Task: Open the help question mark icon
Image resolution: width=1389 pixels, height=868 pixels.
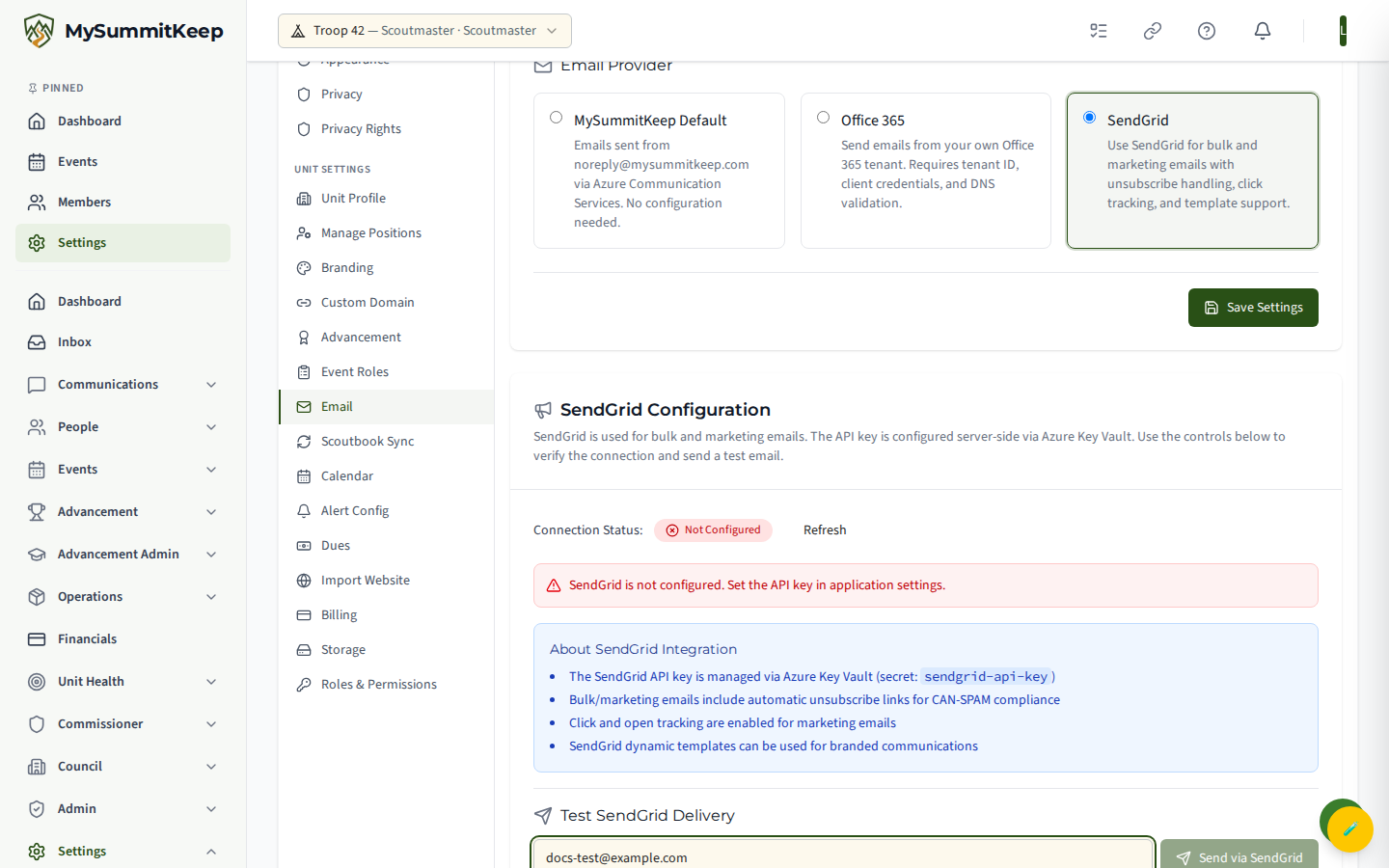Action: pos(1207,31)
